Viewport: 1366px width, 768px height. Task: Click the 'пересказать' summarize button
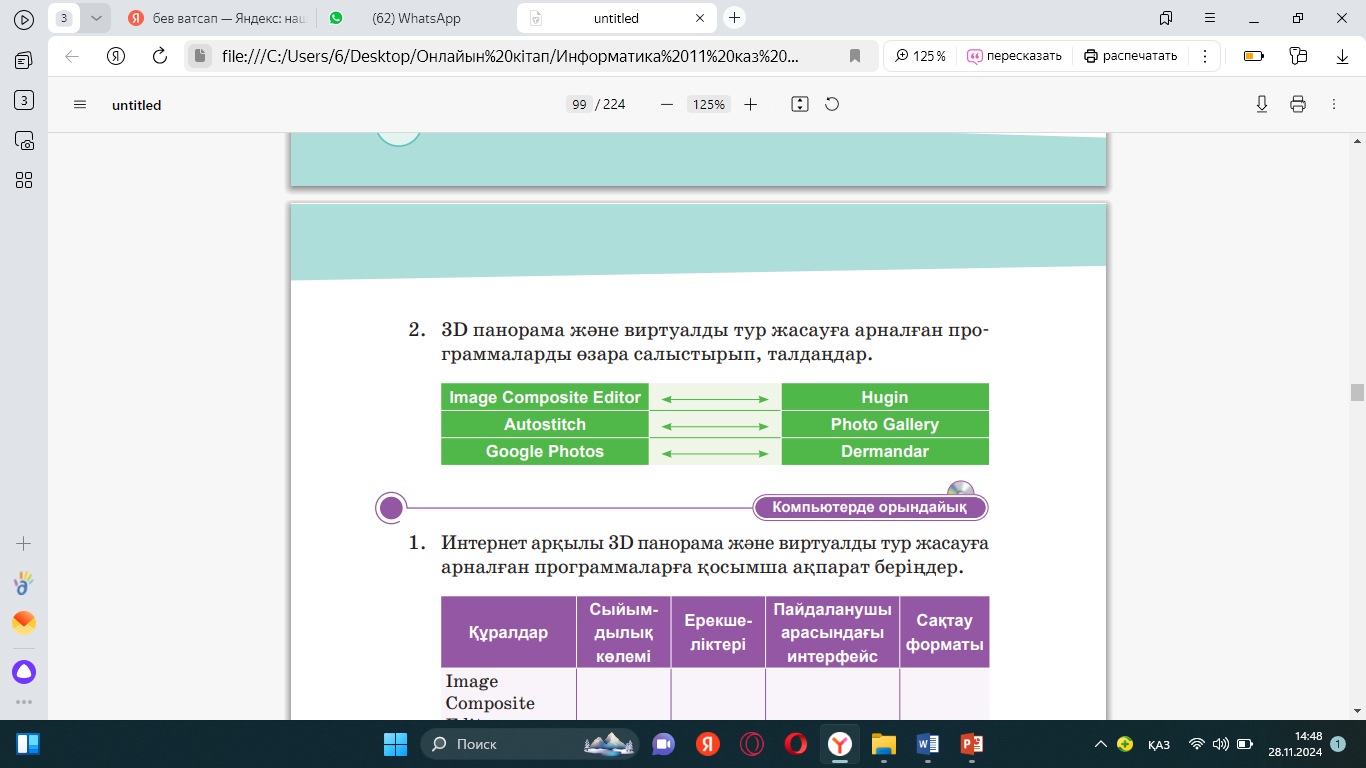pyautogui.click(x=1014, y=56)
